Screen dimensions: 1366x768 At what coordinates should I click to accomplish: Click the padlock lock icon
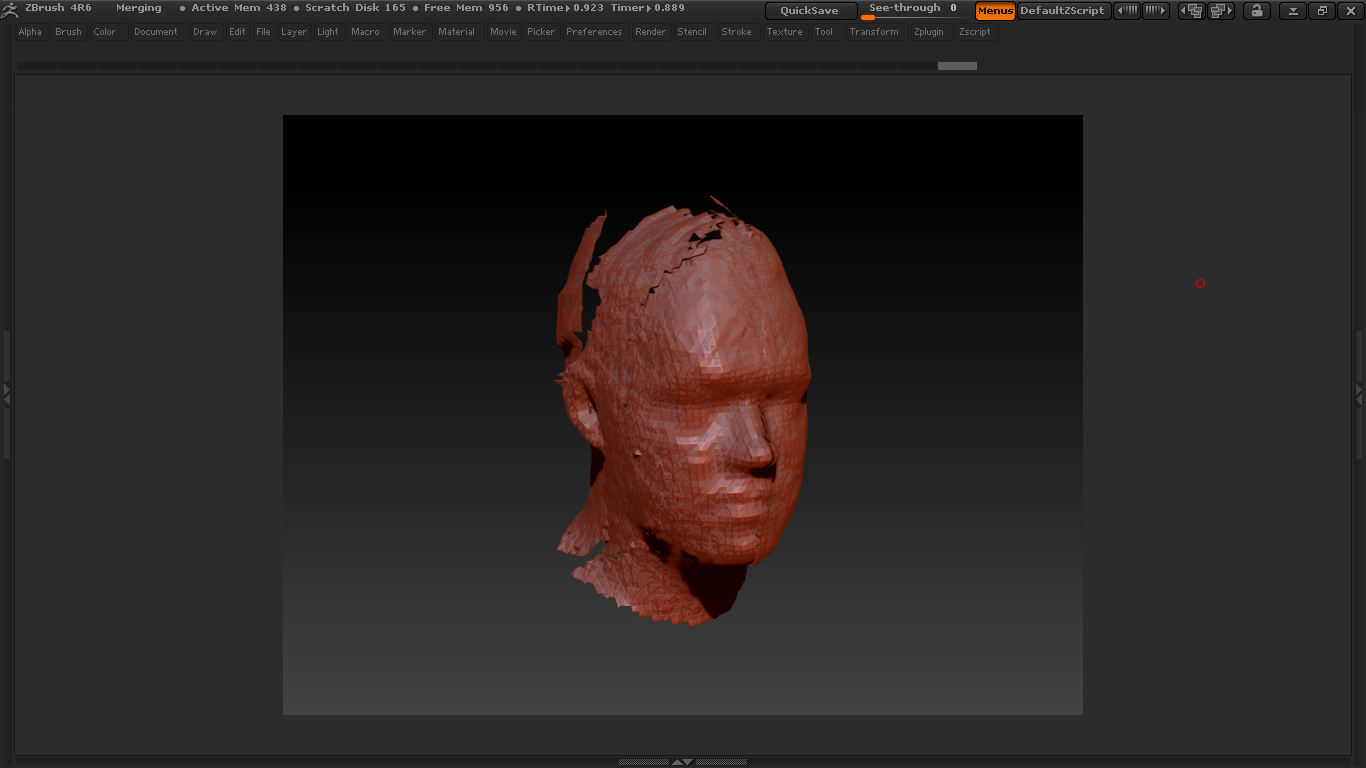(x=1257, y=11)
